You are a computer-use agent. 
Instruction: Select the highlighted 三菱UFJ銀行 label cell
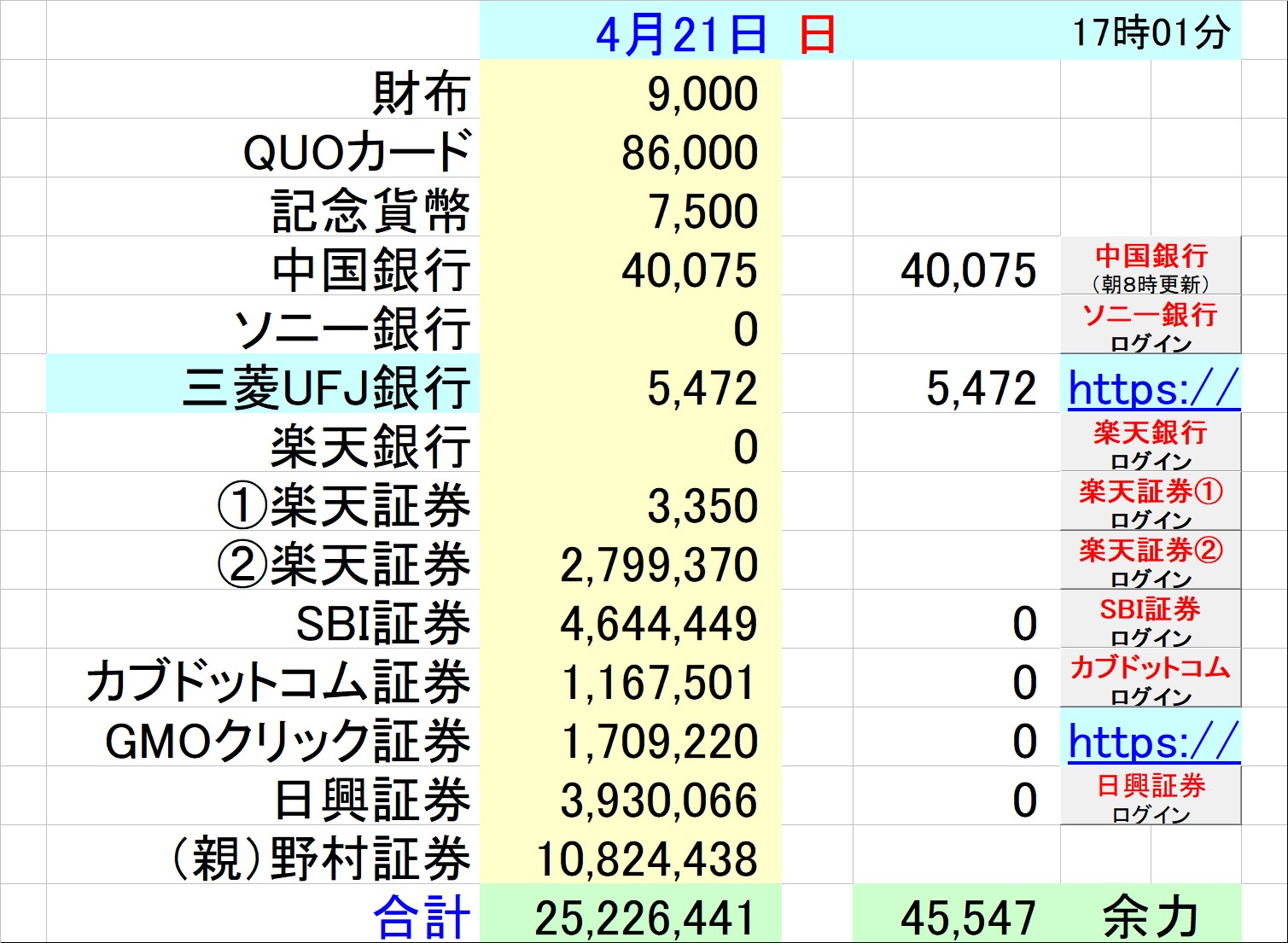click(263, 383)
